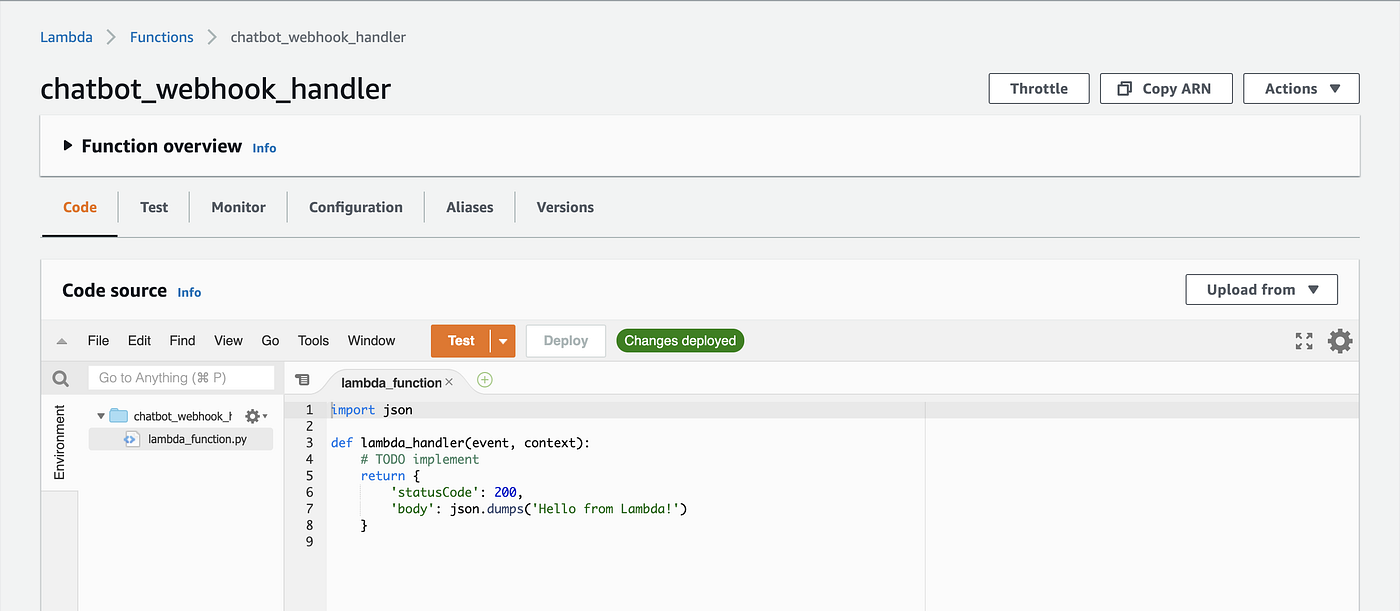
Task: Click the plus icon to open a new tab
Action: coord(485,381)
